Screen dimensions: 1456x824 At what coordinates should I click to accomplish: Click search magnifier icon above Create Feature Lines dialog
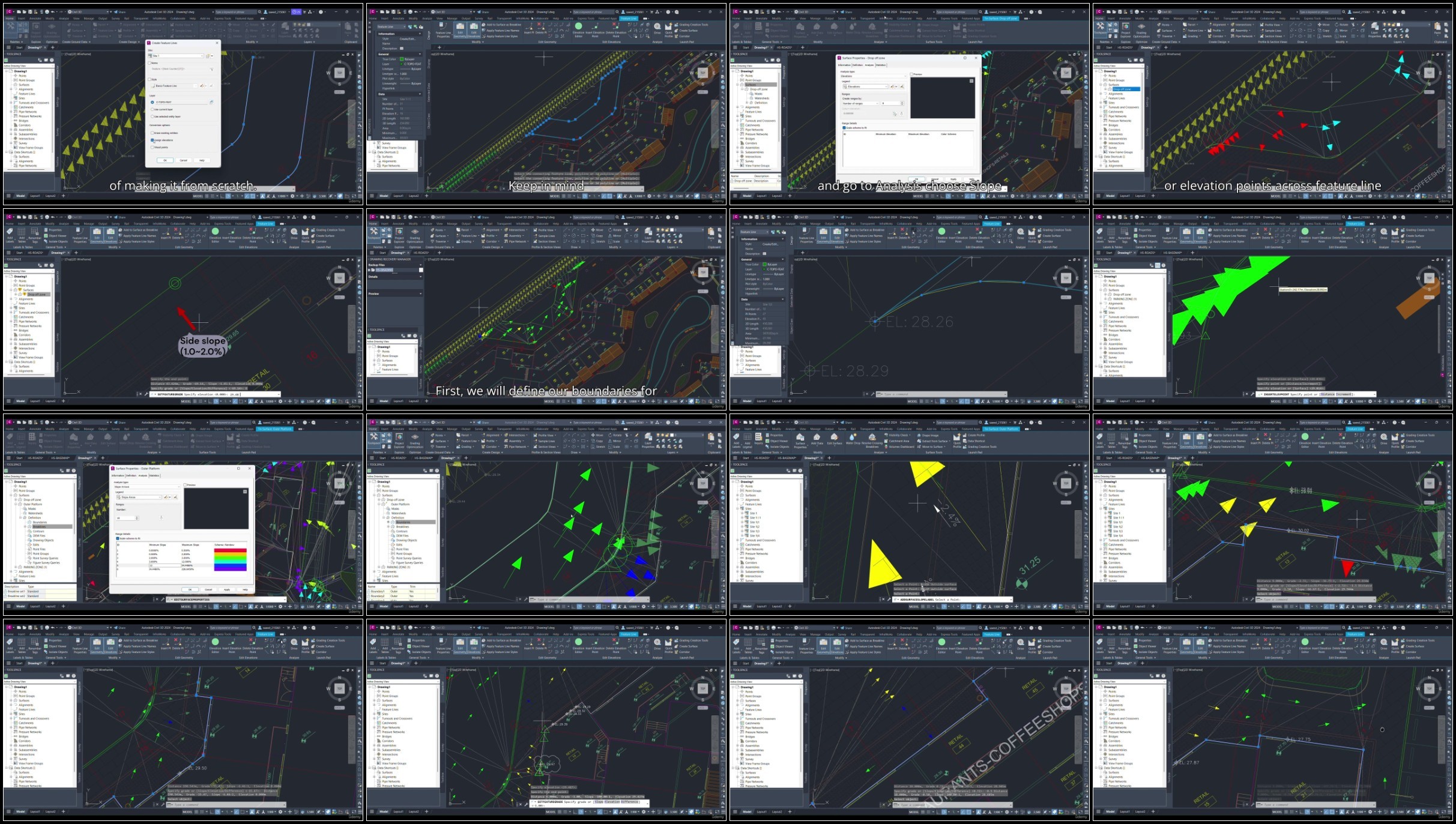[259, 12]
